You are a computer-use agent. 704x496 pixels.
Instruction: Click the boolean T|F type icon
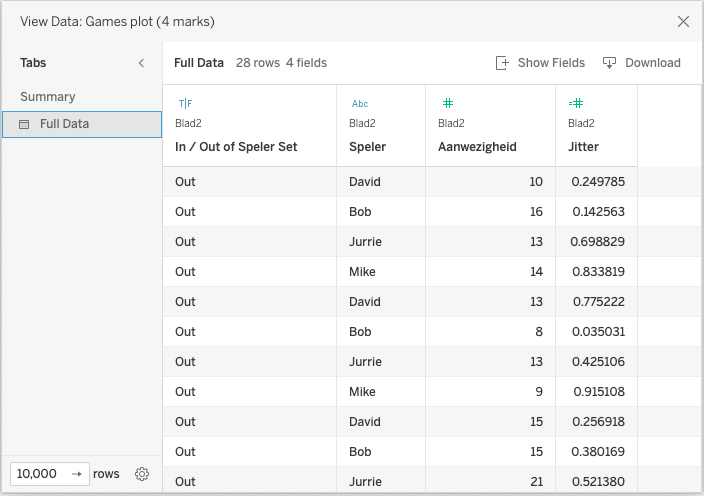click(185, 104)
